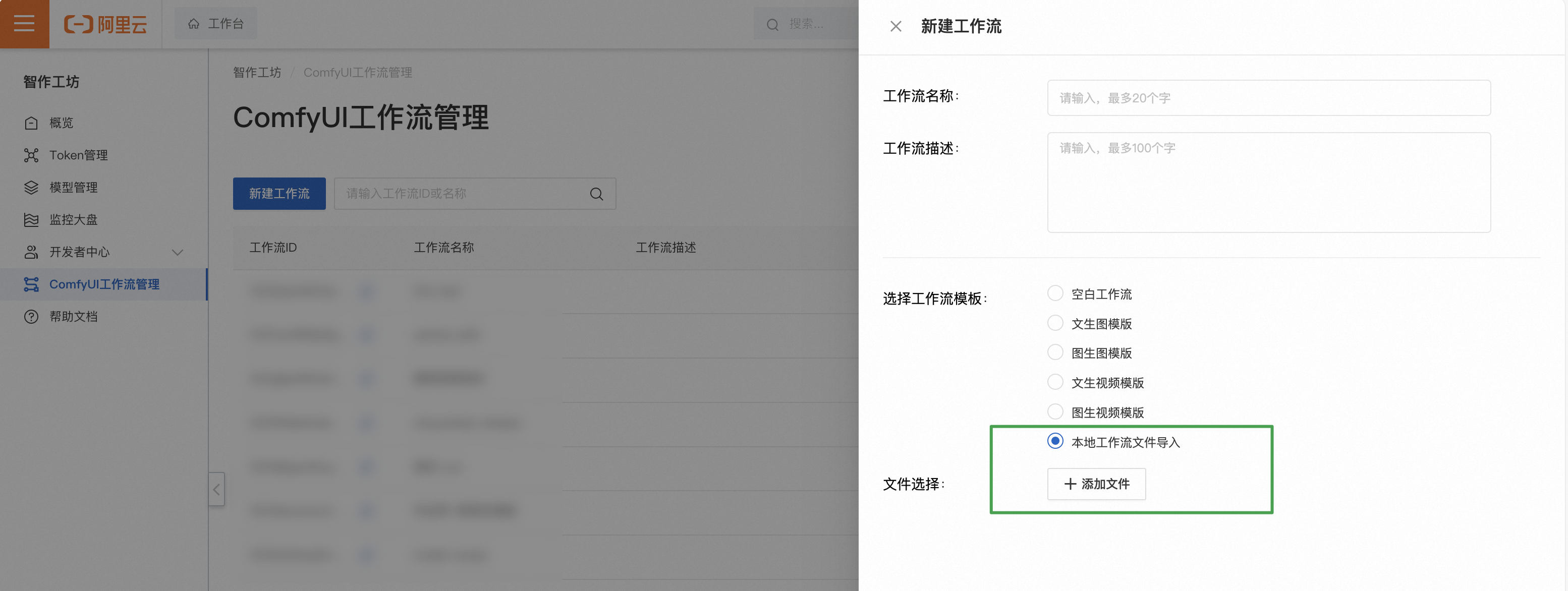Image resolution: width=1568 pixels, height=591 pixels.
Task: Click the Alibaba Cloud logo
Action: tap(106, 24)
